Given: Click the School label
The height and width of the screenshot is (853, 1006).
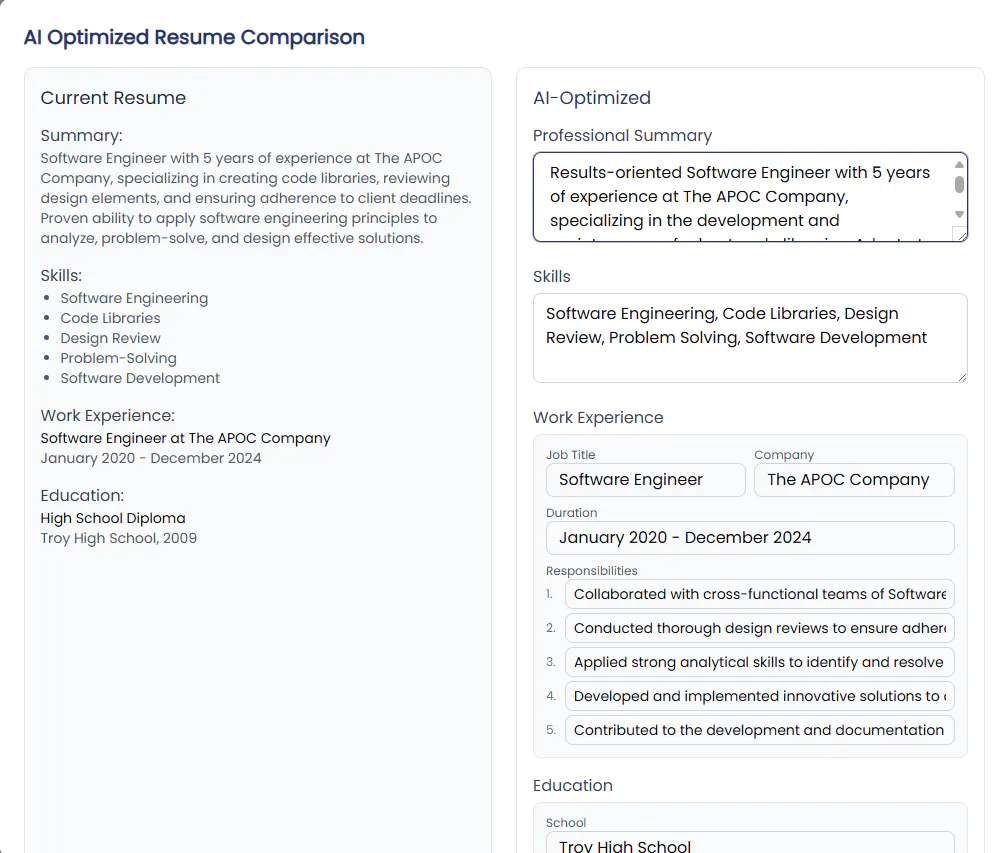Looking at the screenshot, I should tap(566, 823).
